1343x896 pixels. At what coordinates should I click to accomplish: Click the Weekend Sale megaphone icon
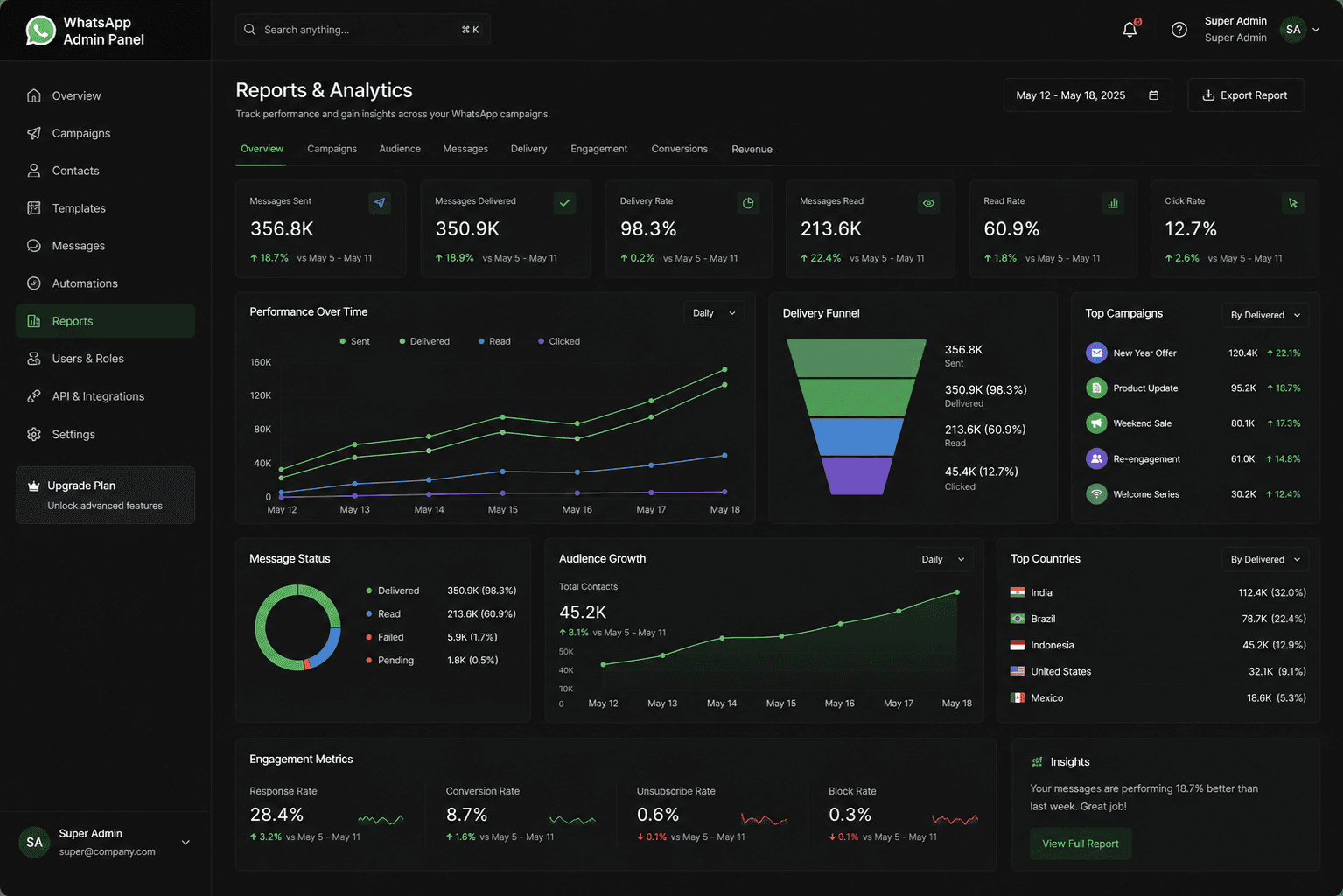pyautogui.click(x=1096, y=423)
